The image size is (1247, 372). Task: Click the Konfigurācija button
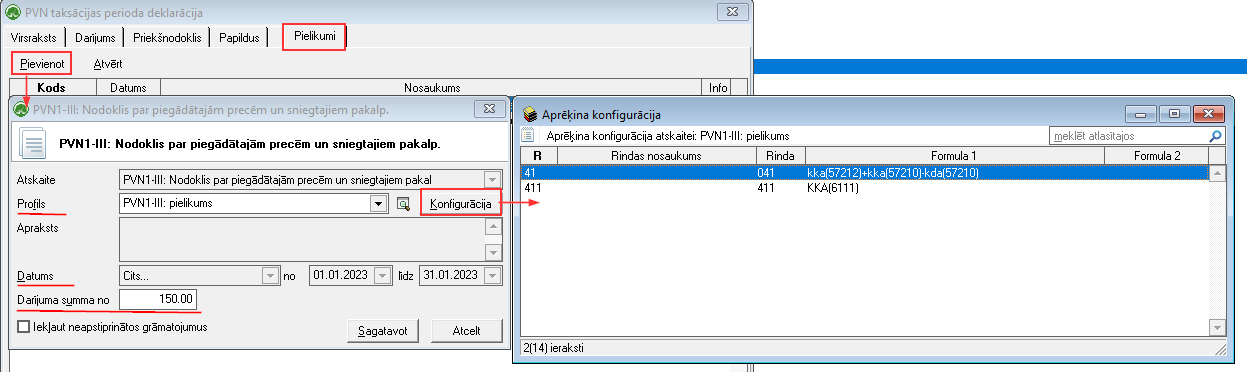[x=460, y=204]
